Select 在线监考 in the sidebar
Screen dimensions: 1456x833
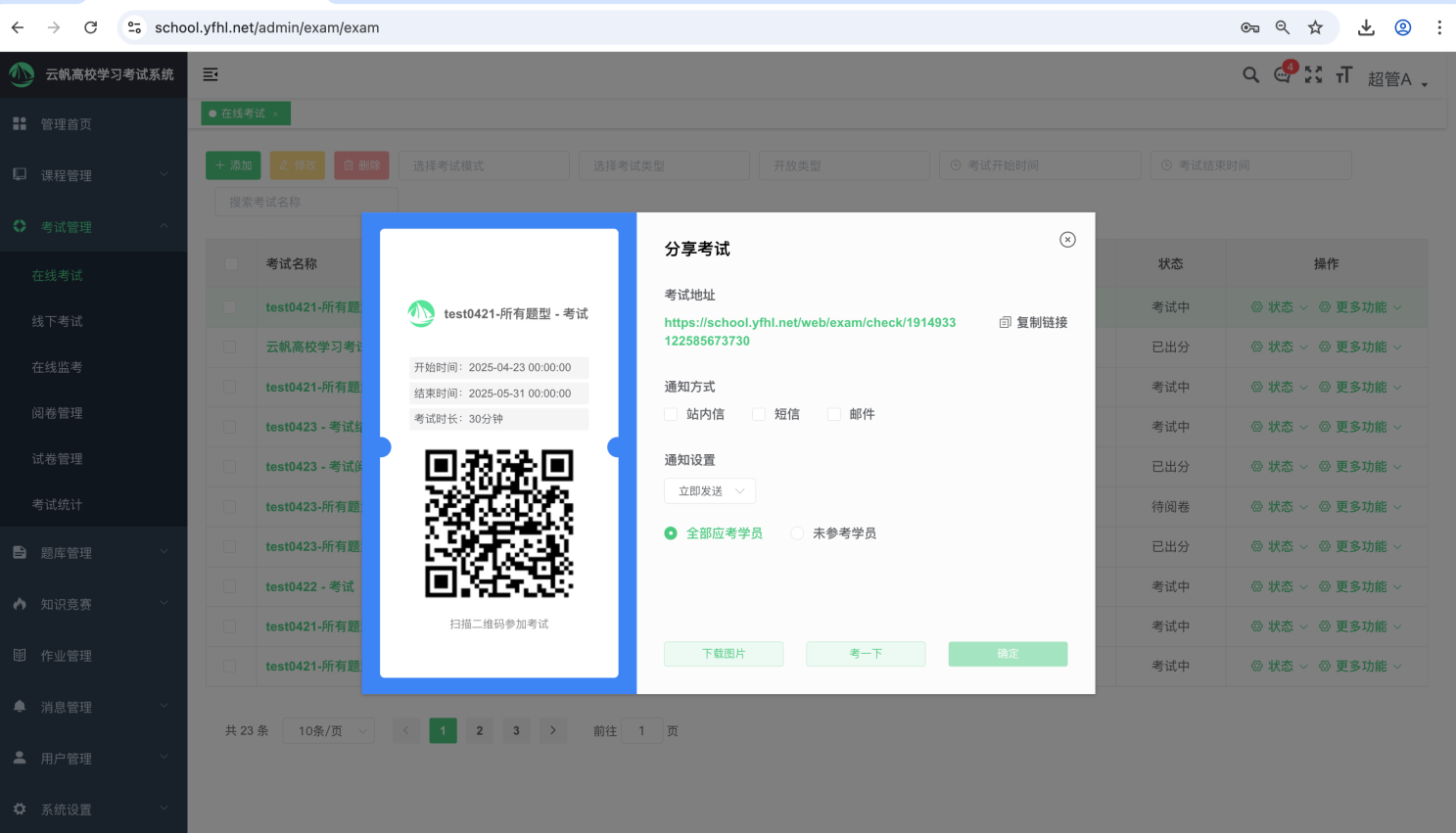(x=93, y=367)
